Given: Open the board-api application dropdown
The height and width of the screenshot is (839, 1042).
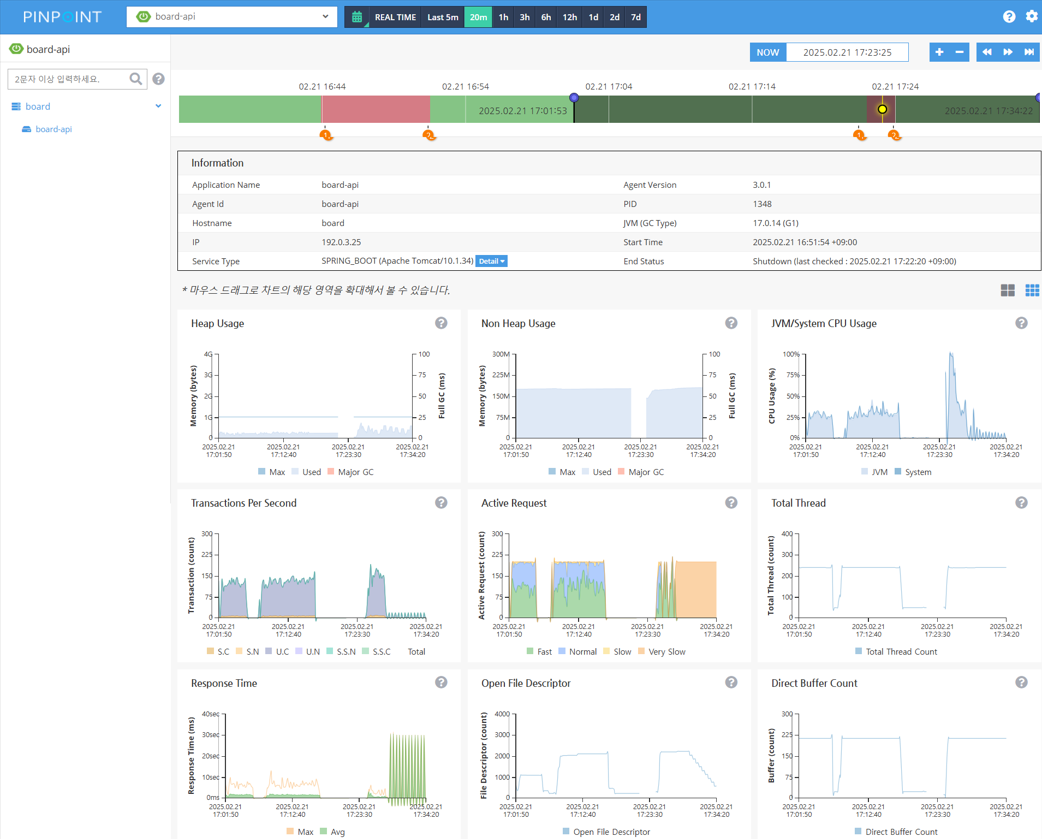Looking at the screenshot, I should [231, 17].
